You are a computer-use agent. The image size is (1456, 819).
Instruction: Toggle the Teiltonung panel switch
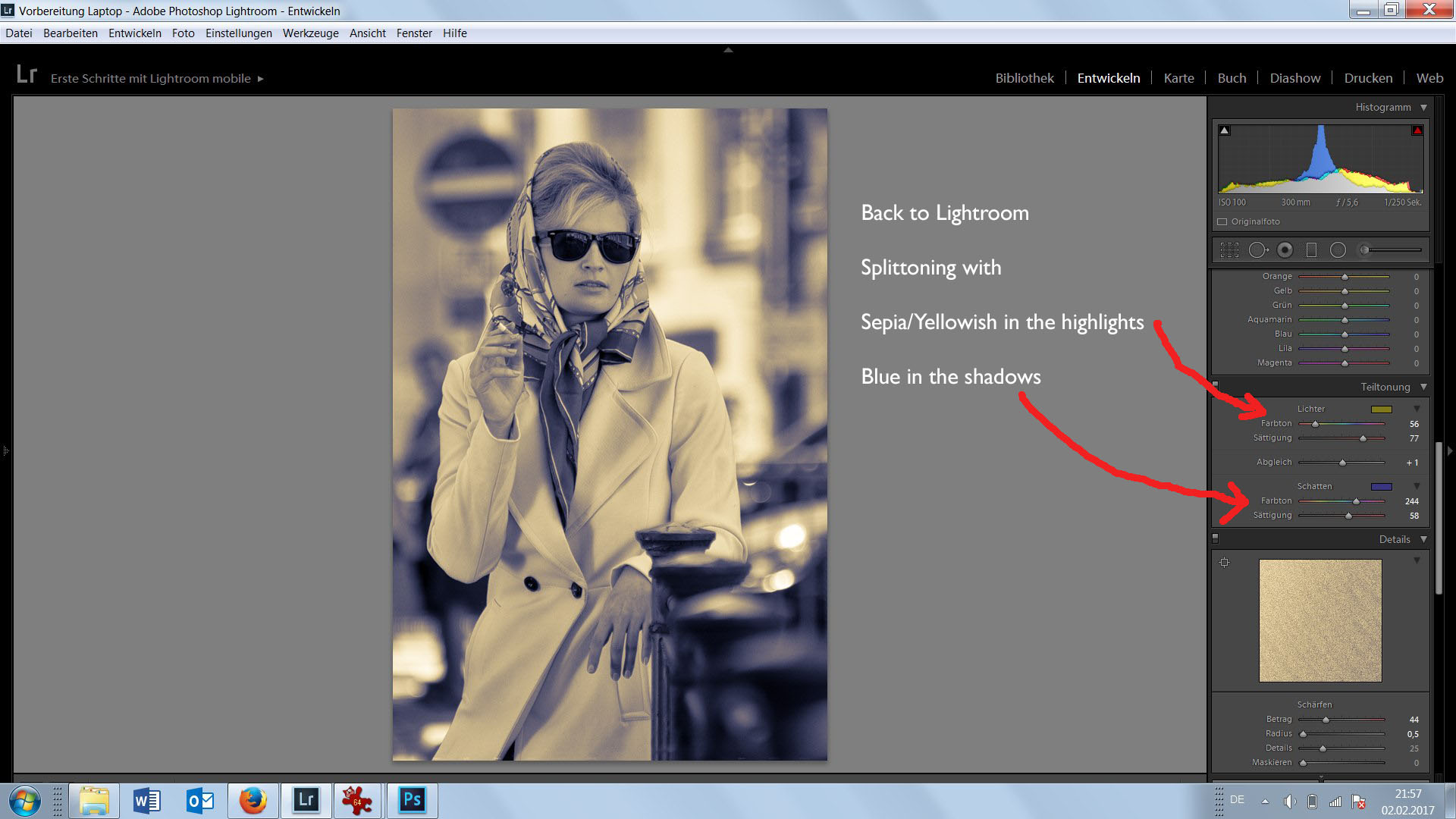1215,385
